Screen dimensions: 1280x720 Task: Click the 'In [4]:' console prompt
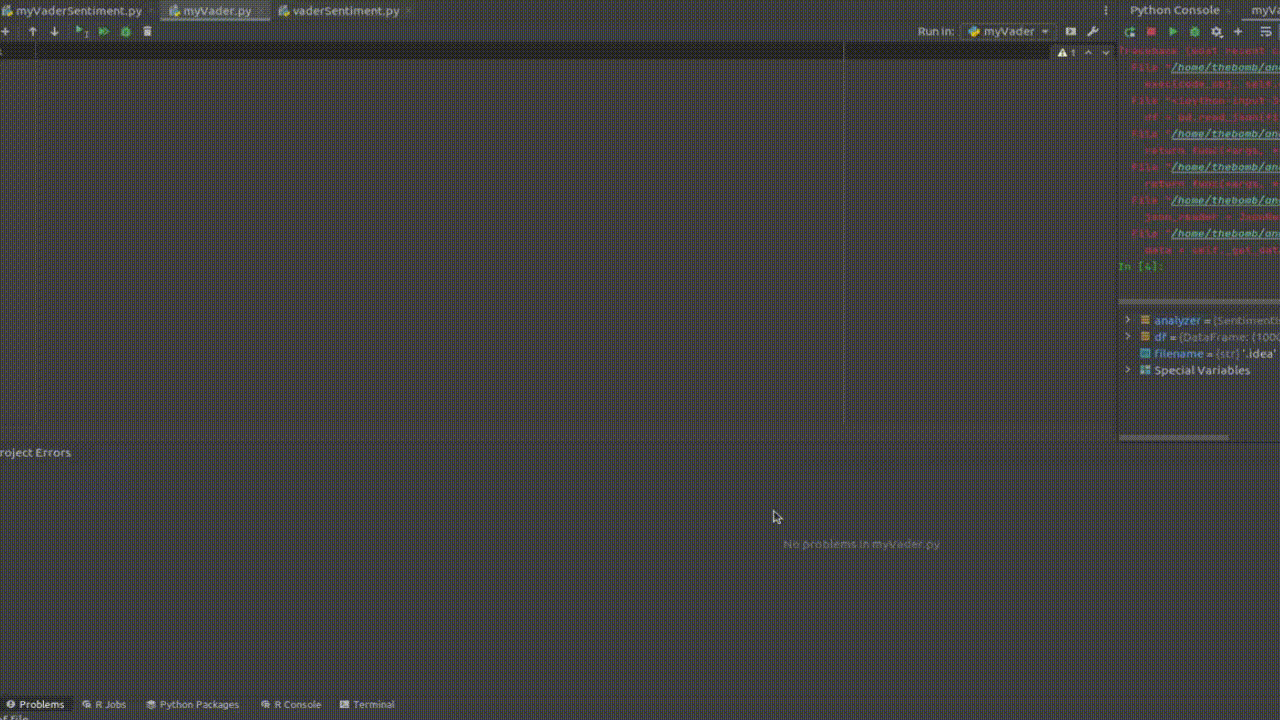tap(1141, 266)
